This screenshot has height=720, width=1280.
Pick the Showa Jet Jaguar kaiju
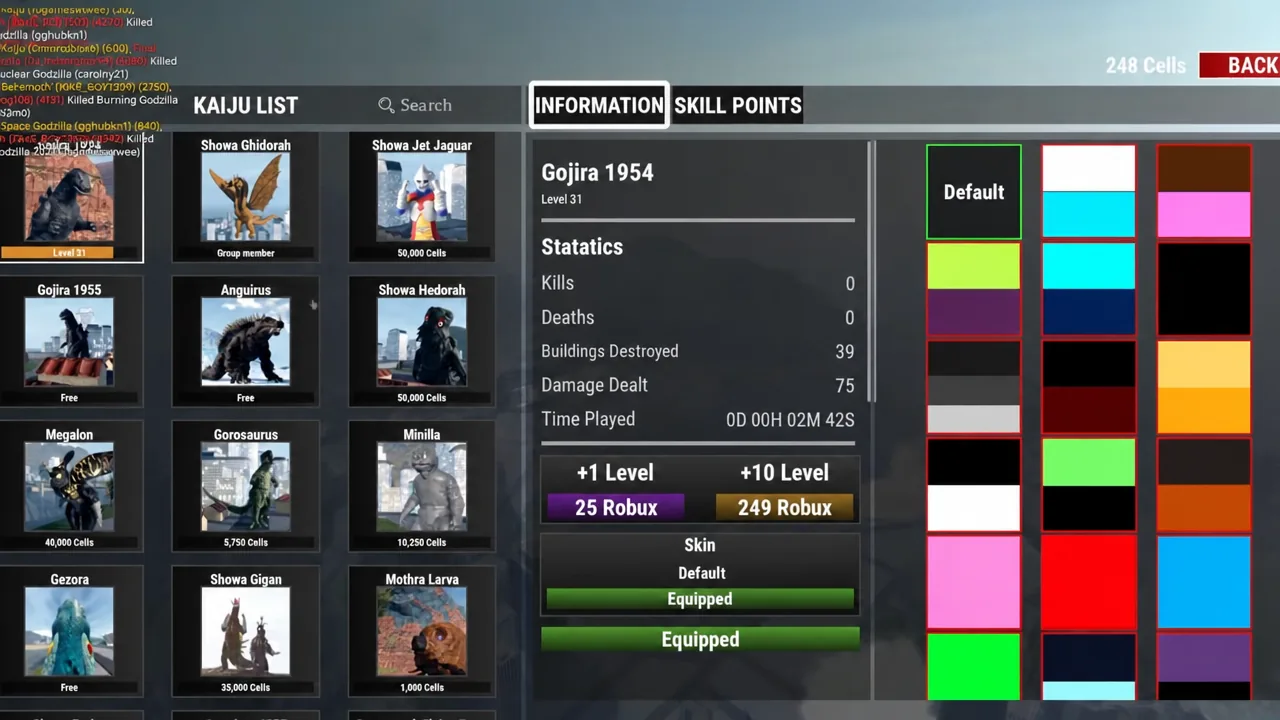pyautogui.click(x=422, y=198)
